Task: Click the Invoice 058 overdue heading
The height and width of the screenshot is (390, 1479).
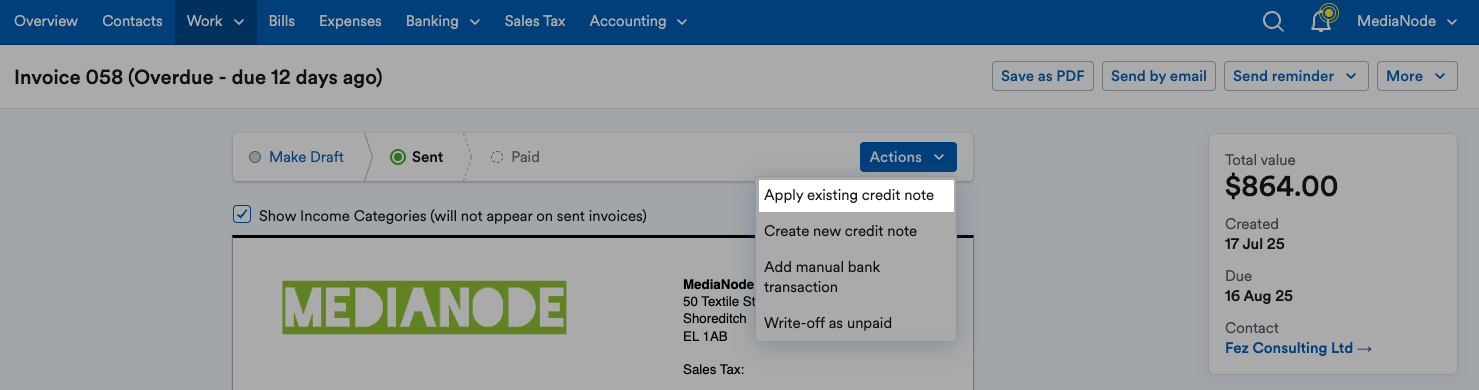Action: click(x=198, y=77)
